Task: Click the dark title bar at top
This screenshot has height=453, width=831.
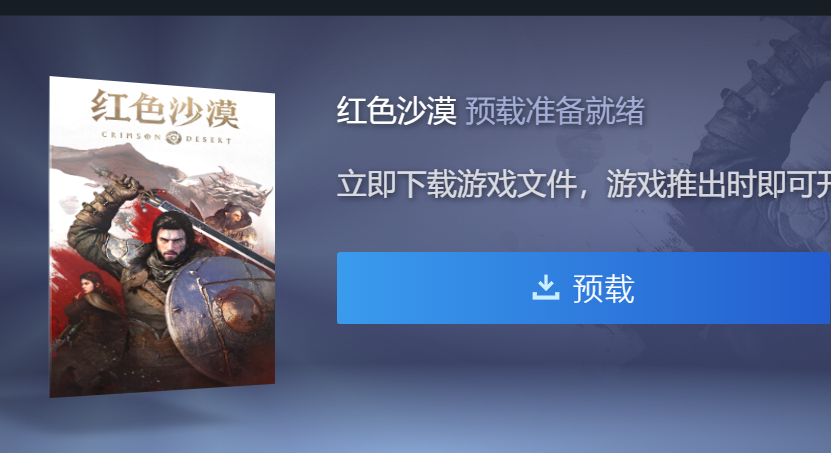Action: (x=416, y=7)
